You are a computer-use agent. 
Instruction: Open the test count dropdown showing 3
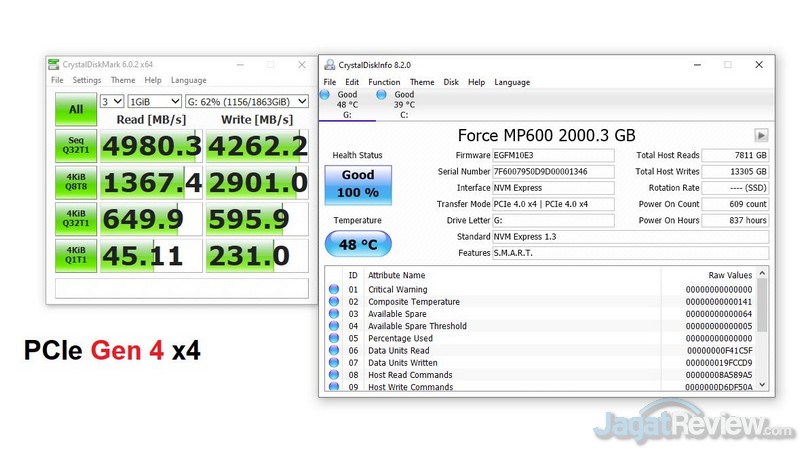coord(112,102)
